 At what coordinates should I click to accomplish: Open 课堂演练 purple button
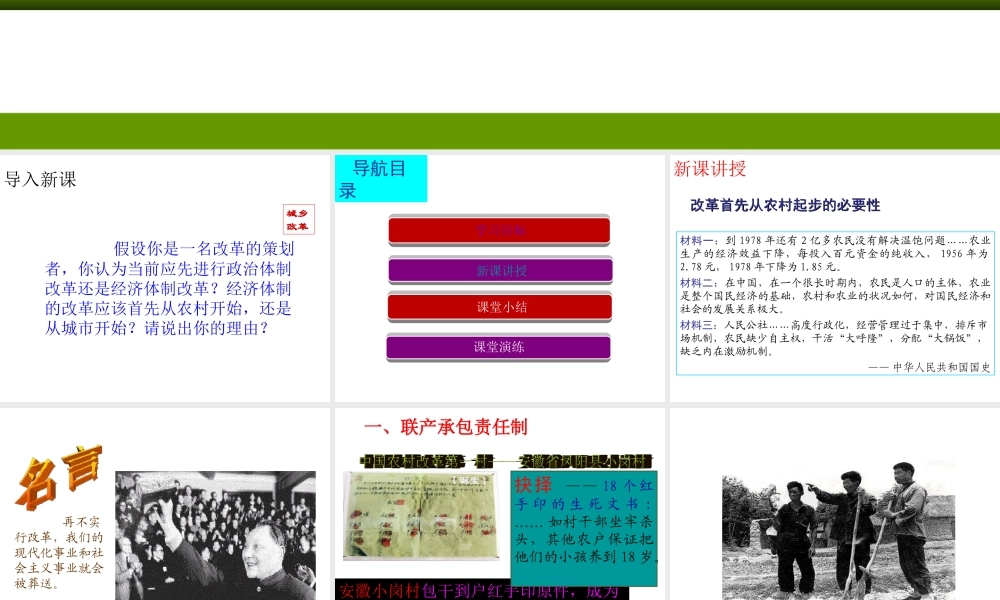pos(498,347)
